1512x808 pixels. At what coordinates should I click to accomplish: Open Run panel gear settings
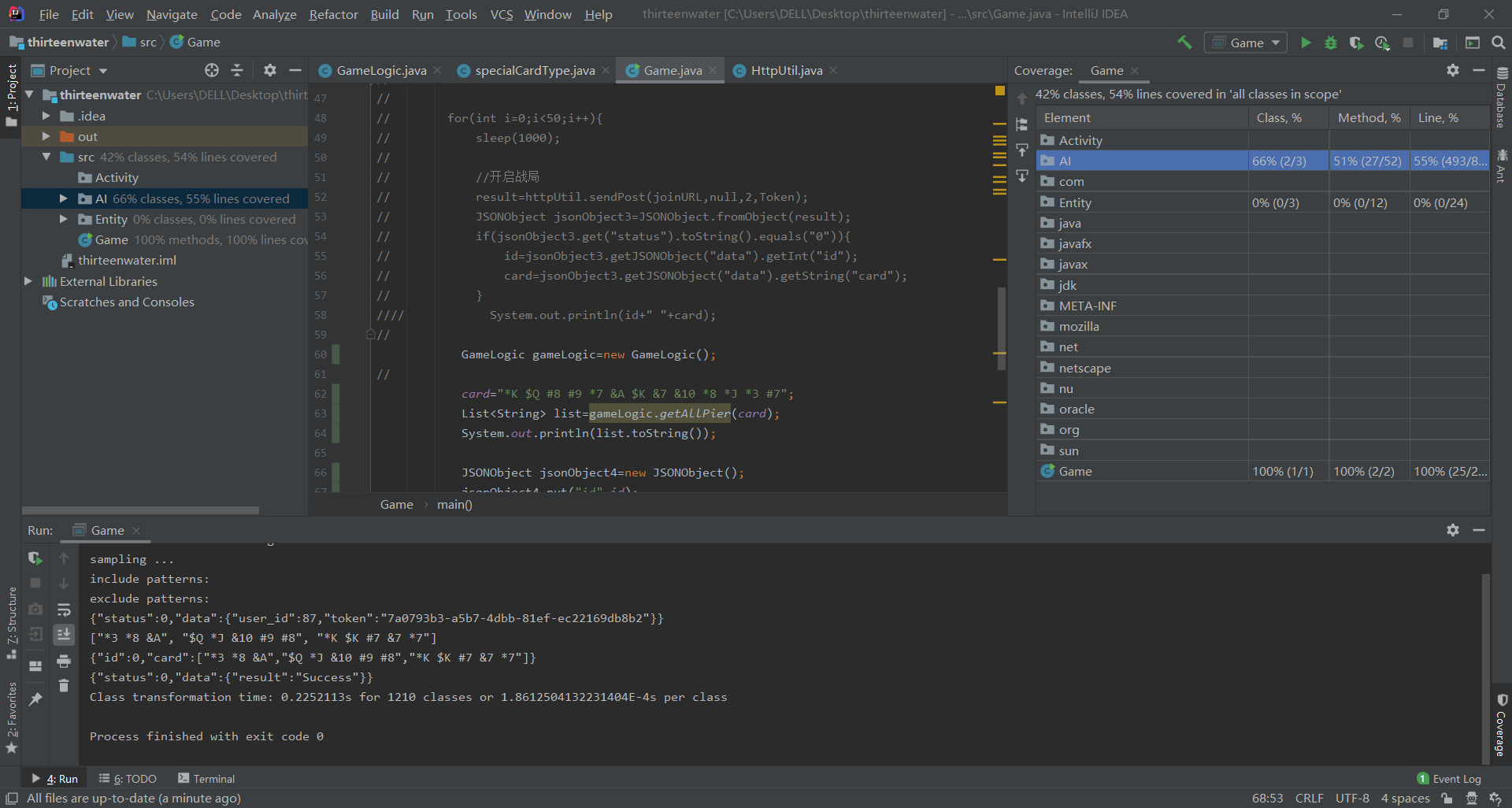tap(1453, 530)
